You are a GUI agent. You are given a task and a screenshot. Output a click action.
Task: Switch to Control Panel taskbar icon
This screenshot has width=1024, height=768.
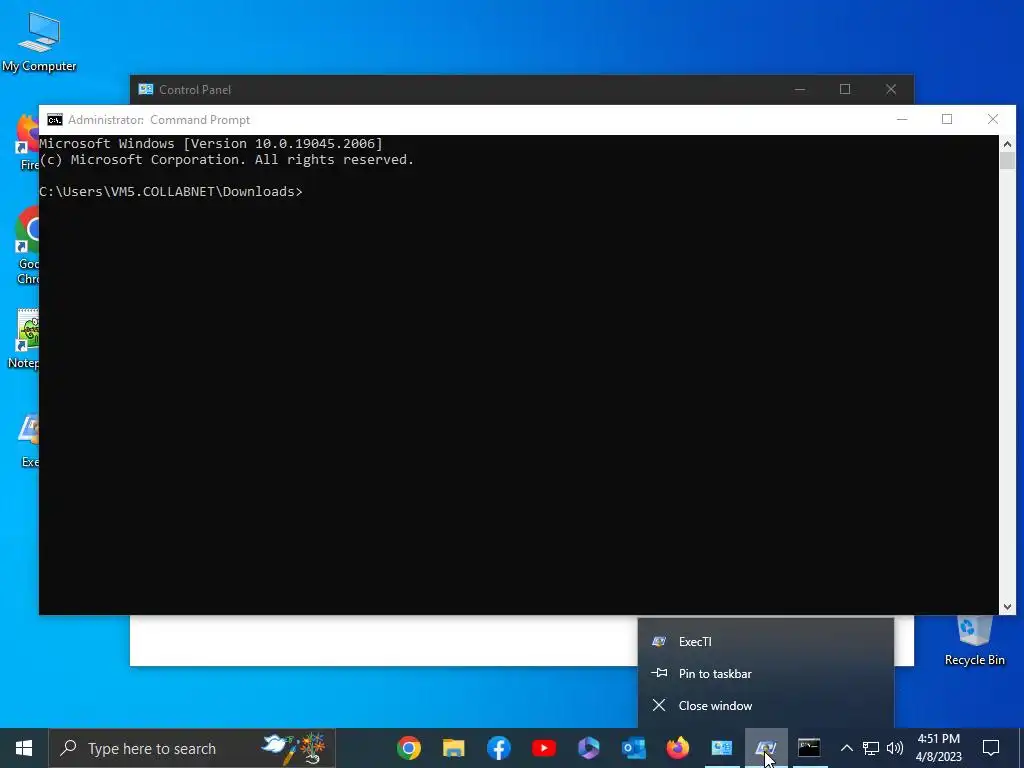pyautogui.click(x=722, y=748)
